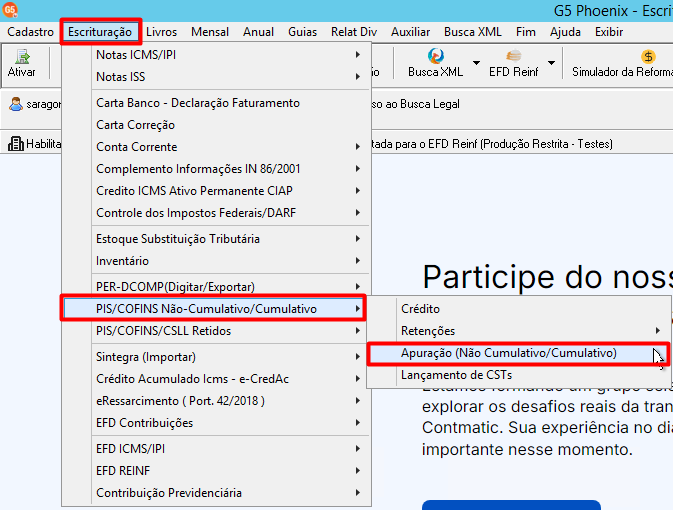This screenshot has width=673, height=510.
Task: Open Simulador da Reforma coin icon
Action: [x=648, y=56]
